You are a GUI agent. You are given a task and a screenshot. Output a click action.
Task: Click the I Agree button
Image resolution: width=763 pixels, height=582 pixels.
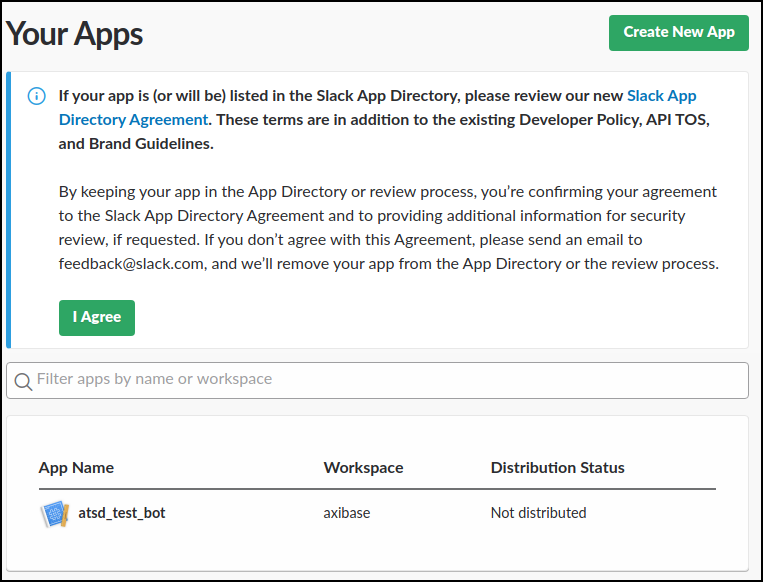(x=97, y=318)
